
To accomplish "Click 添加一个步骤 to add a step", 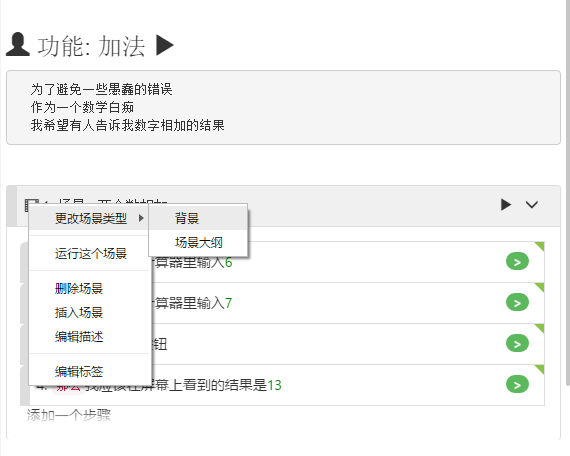I will click(68, 415).
